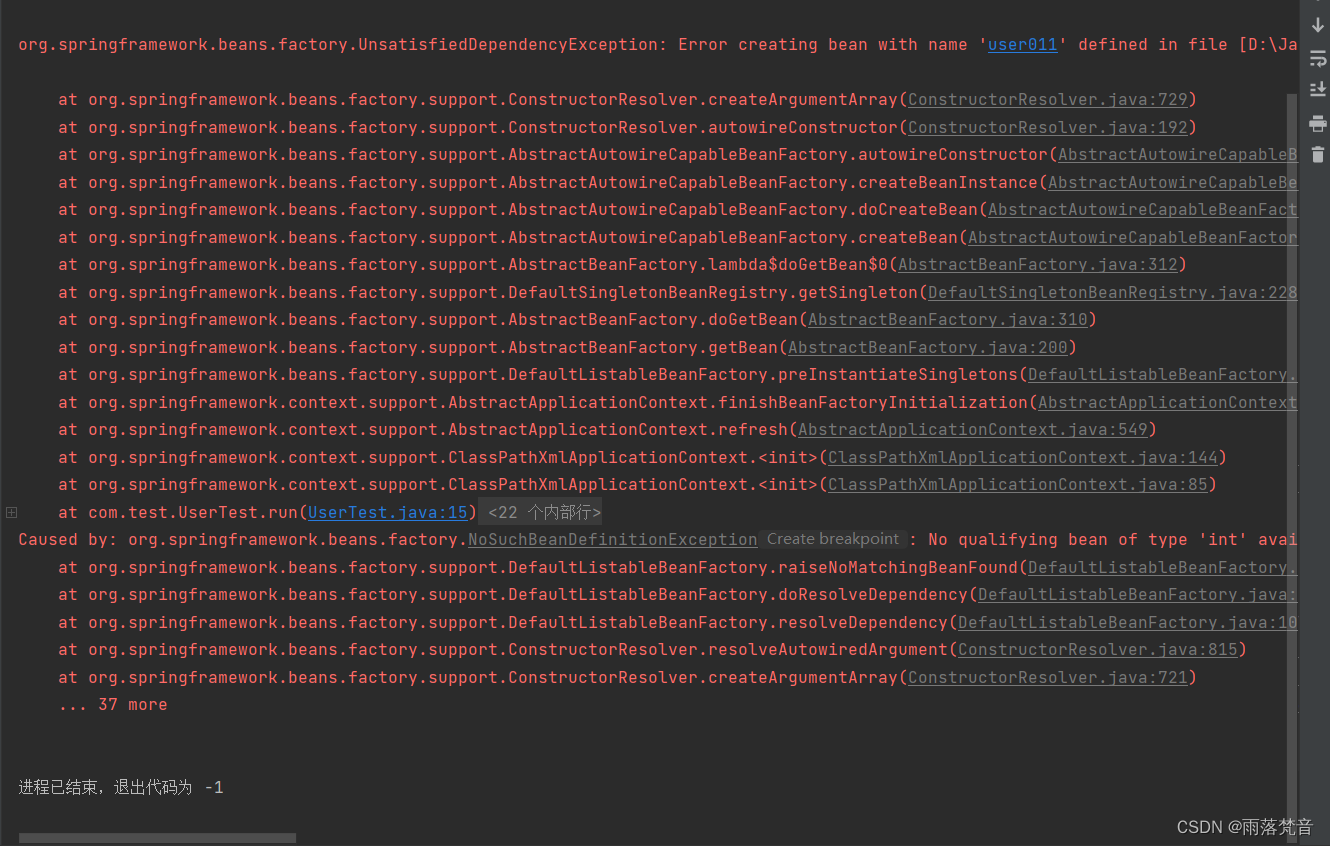Image resolution: width=1330 pixels, height=846 pixels.
Task: Open UserTest.java:15 source link
Action: [x=387, y=512]
